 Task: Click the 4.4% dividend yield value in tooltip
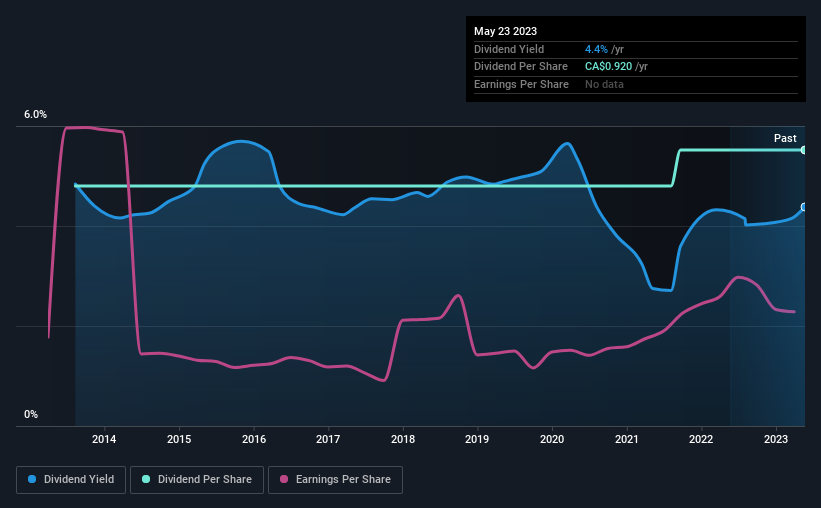point(596,49)
